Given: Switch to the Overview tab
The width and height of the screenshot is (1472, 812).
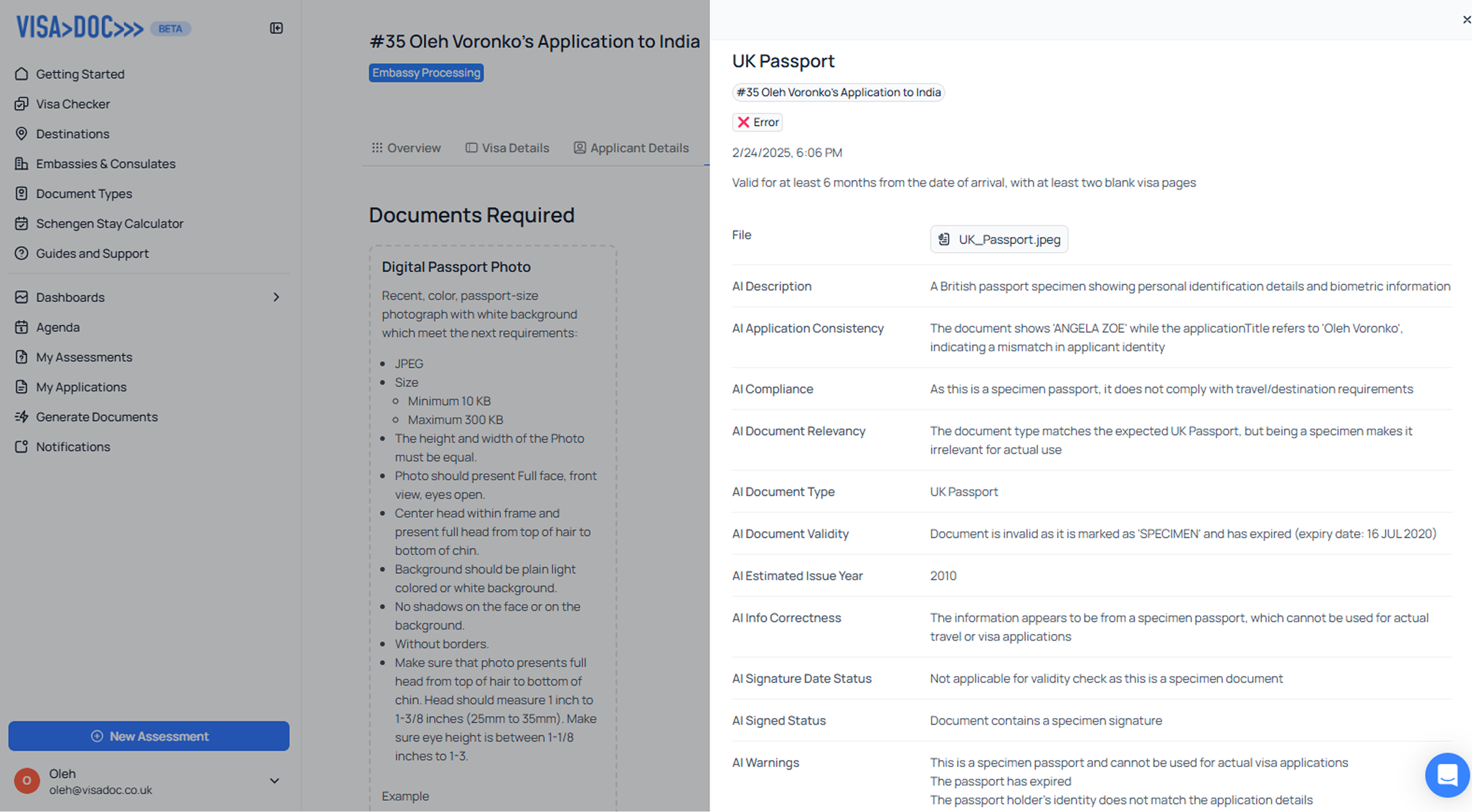Looking at the screenshot, I should click(407, 148).
